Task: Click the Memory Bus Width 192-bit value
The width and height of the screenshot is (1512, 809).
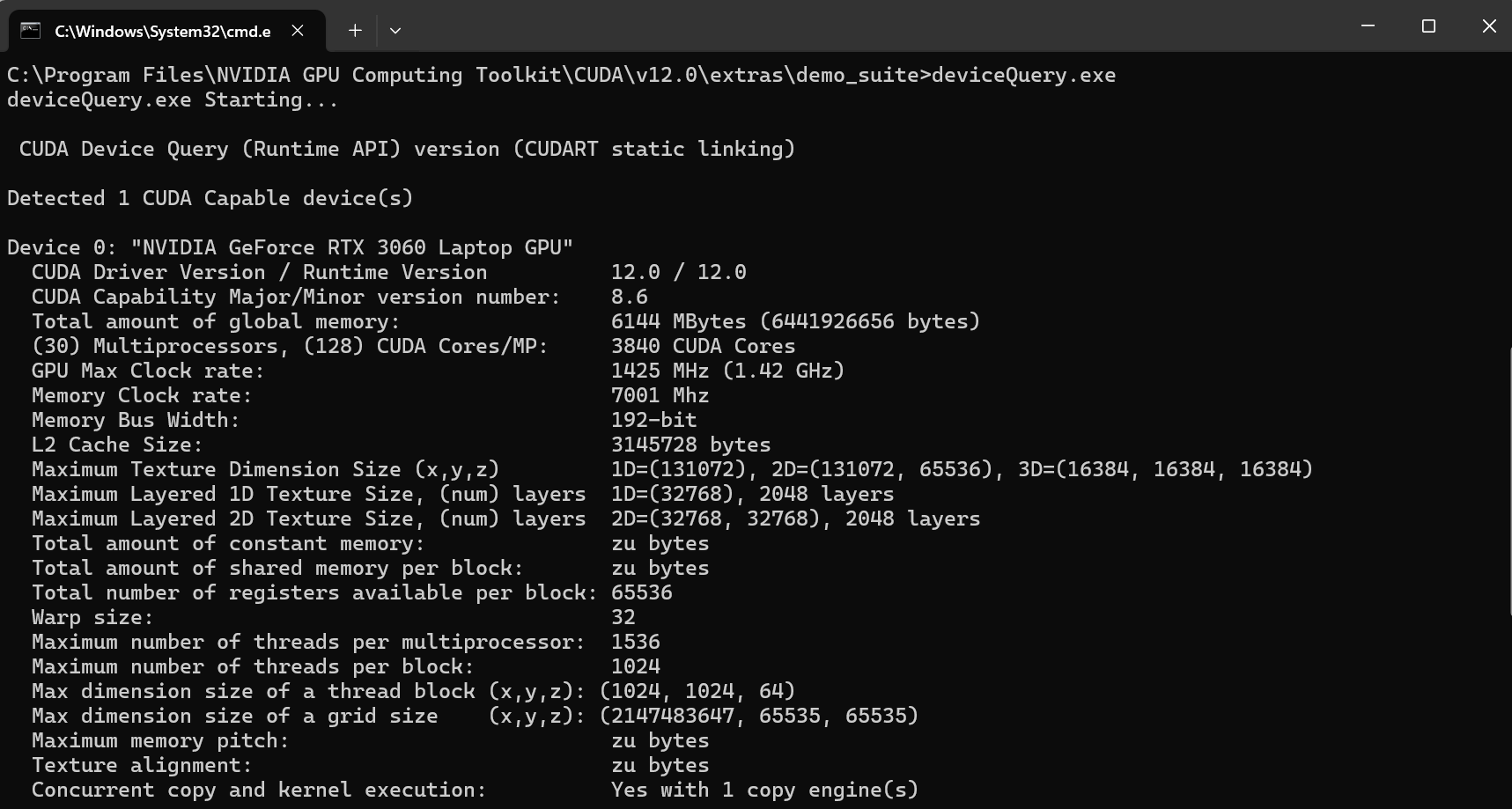Action: [x=653, y=420]
